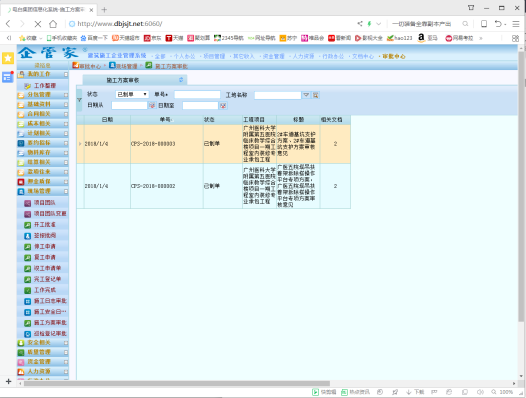
Task: Open the 停工申请 sidebar link
Action: (x=45, y=247)
